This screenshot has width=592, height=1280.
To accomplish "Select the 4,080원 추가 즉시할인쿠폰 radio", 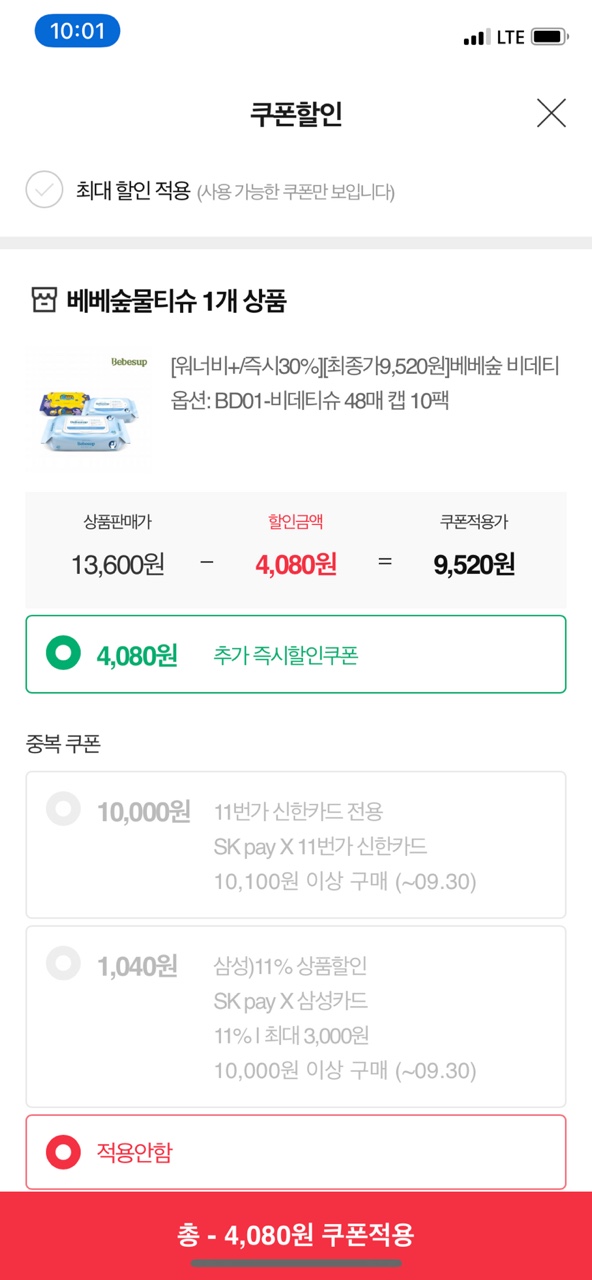I will point(63,655).
